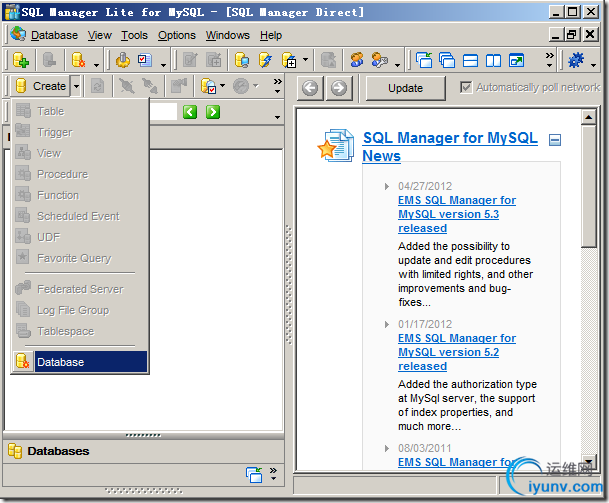Click the Grant Manager keys icon

[x=379, y=60]
